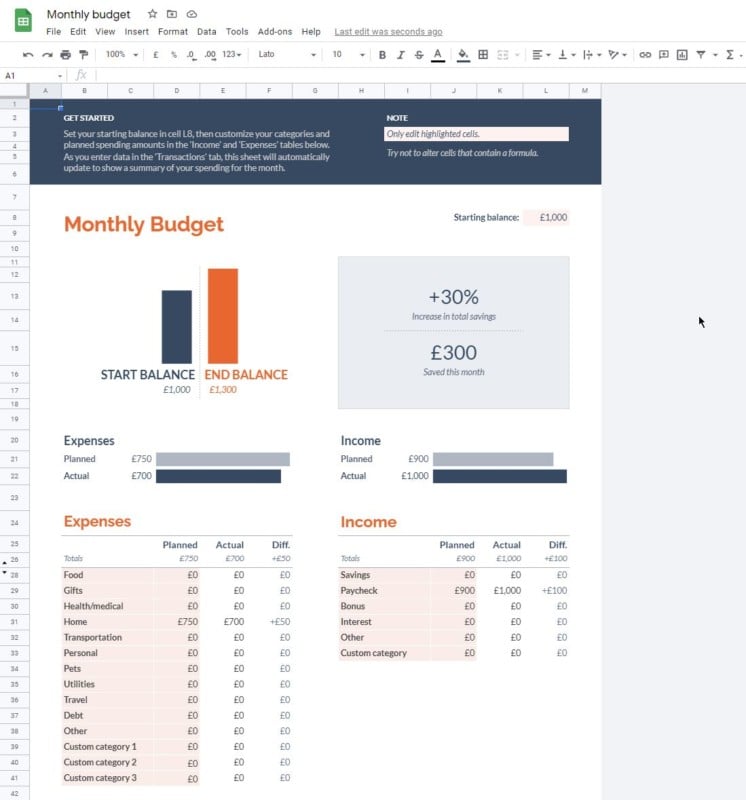This screenshot has width=746, height=800.
Task: Open the Lato font dropdown
Action: coord(286,54)
